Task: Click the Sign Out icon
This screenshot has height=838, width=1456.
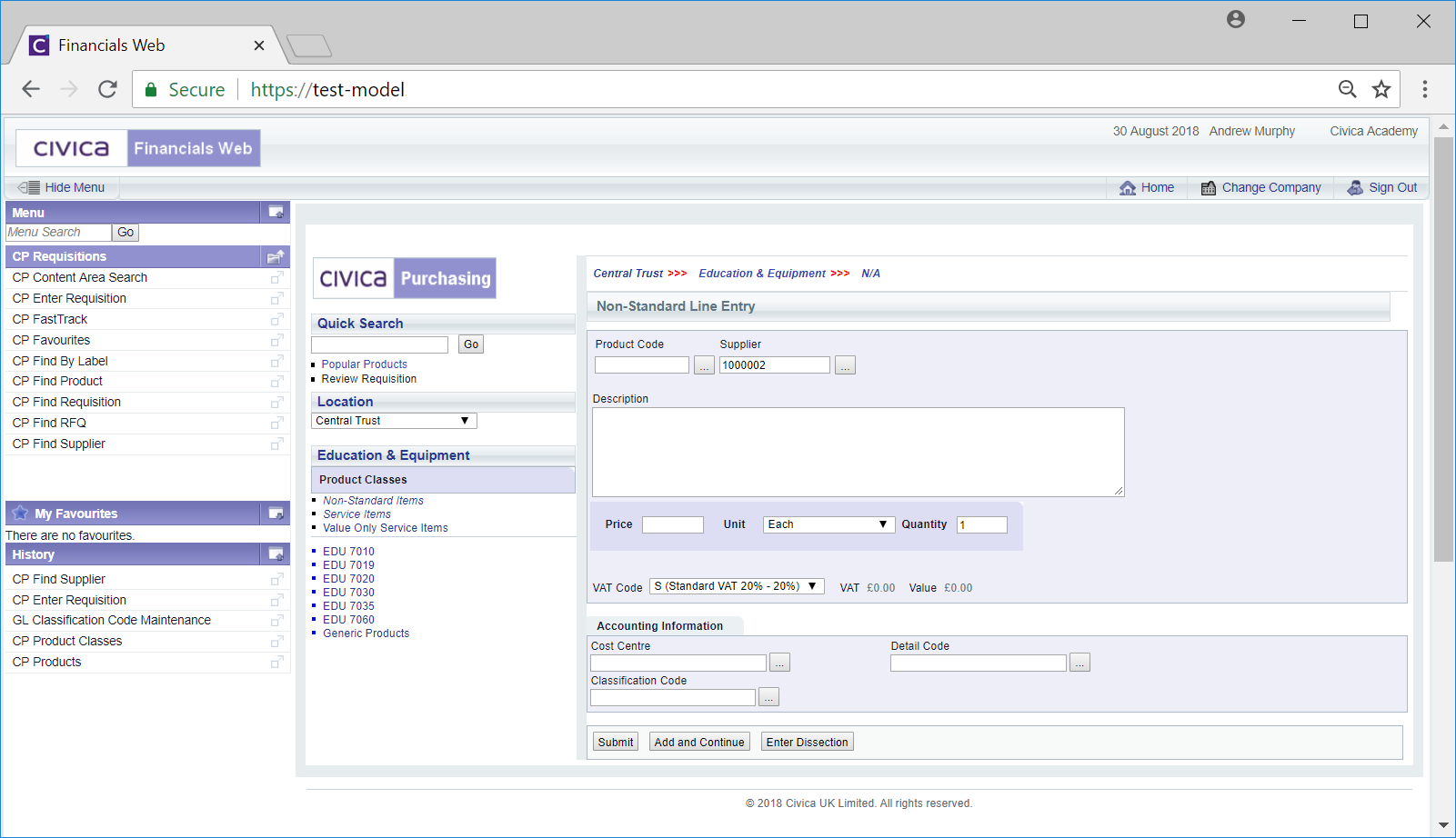Action: pos(1355,188)
